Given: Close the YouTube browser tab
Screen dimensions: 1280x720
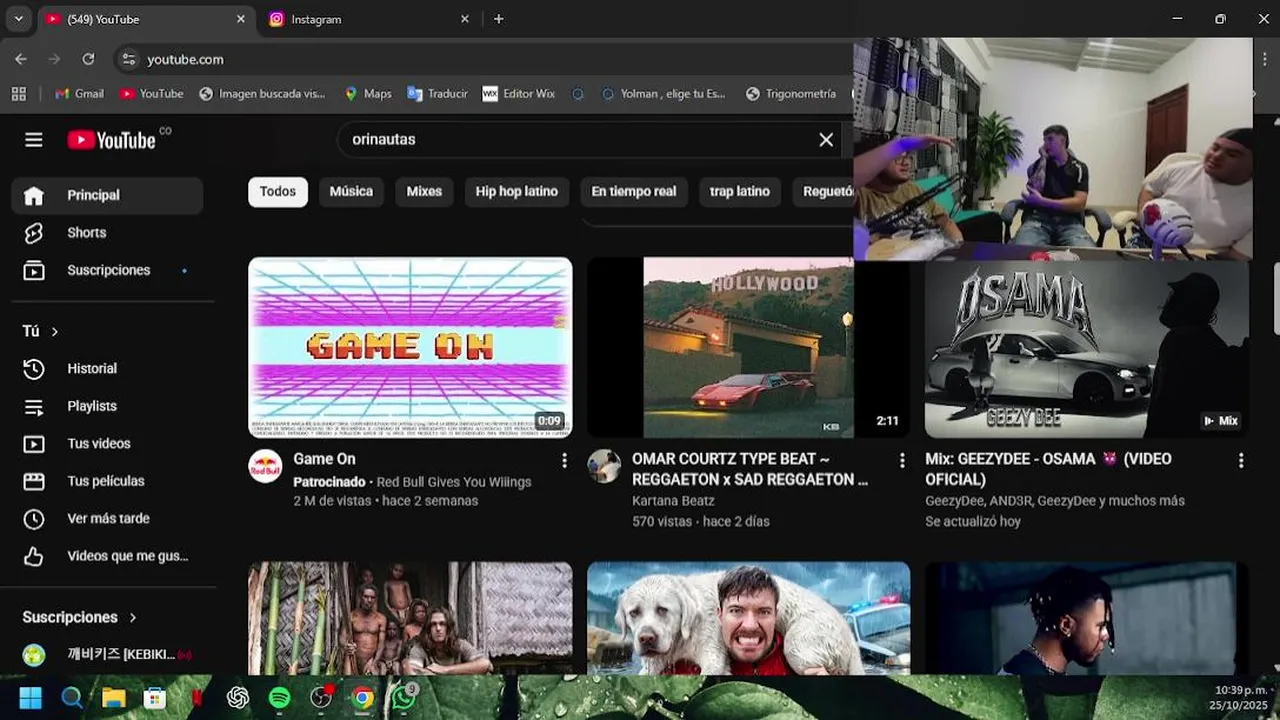Looking at the screenshot, I should point(241,19).
